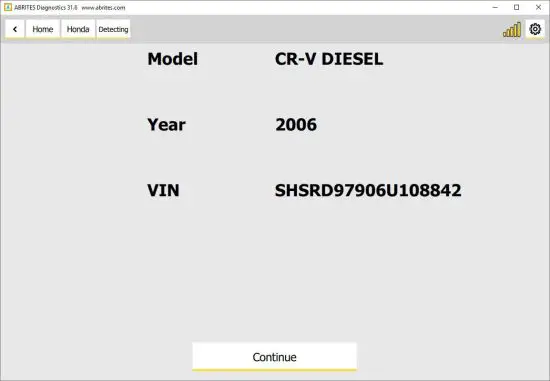550x381 pixels.
Task: Click the Model label
Action: (173, 59)
